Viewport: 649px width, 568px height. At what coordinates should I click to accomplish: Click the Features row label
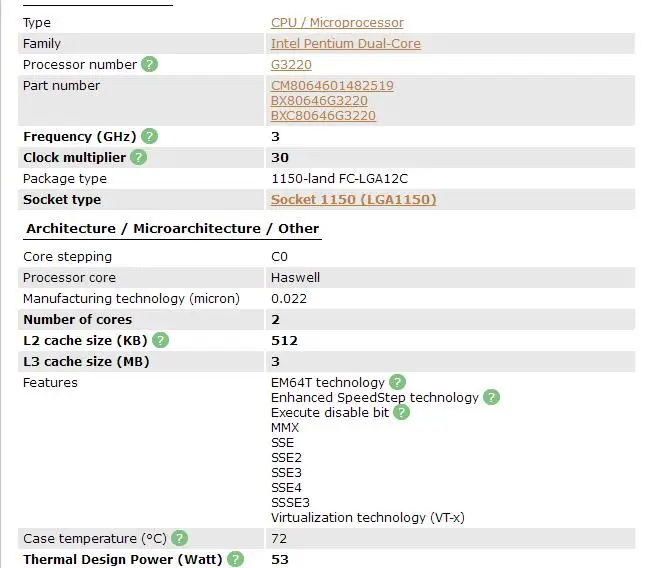pos(50,383)
